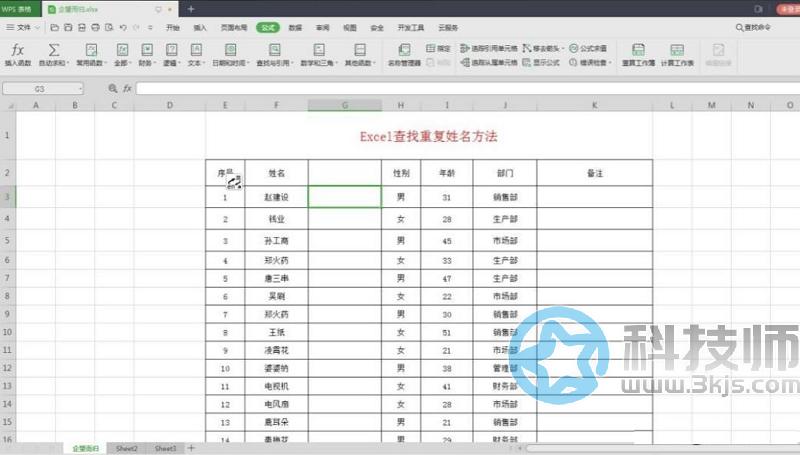Click the Print Preview icon in quick toolbar
This screenshot has width=800, height=455.
tap(109, 28)
